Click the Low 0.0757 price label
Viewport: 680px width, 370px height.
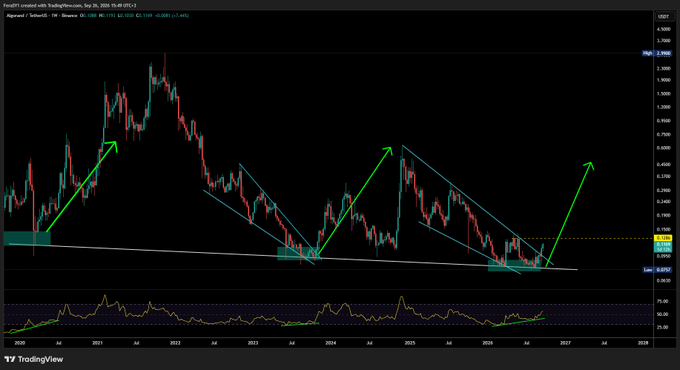pyautogui.click(x=657, y=270)
